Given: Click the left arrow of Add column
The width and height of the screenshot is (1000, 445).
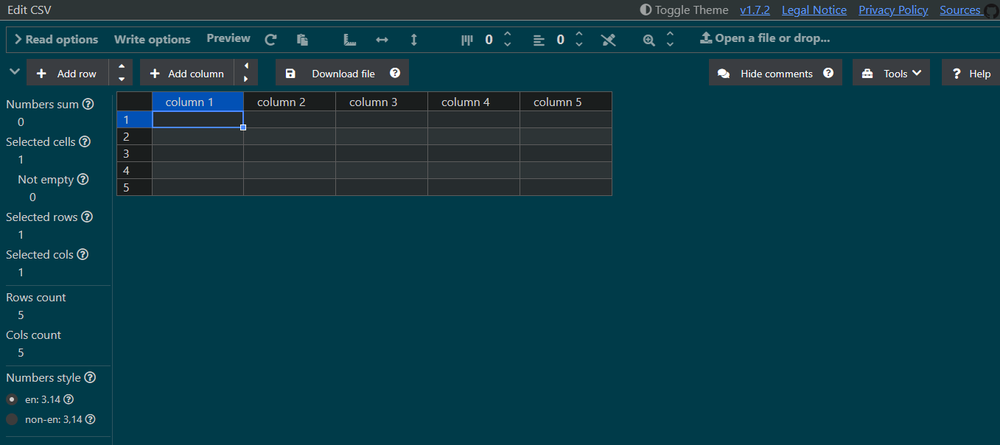Looking at the screenshot, I should pyautogui.click(x=246, y=66).
